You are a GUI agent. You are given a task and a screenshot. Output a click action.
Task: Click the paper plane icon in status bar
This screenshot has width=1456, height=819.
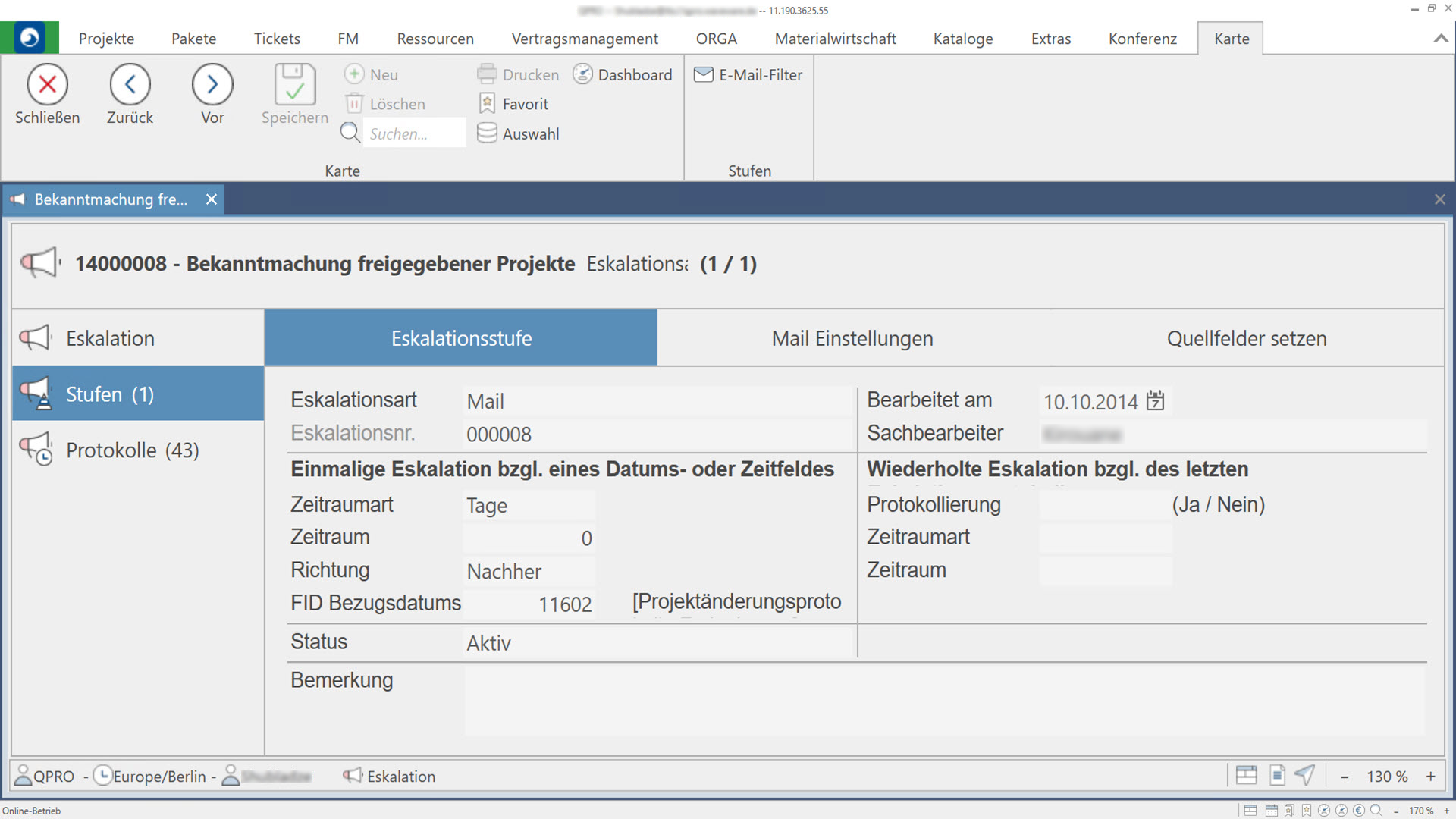1304,775
